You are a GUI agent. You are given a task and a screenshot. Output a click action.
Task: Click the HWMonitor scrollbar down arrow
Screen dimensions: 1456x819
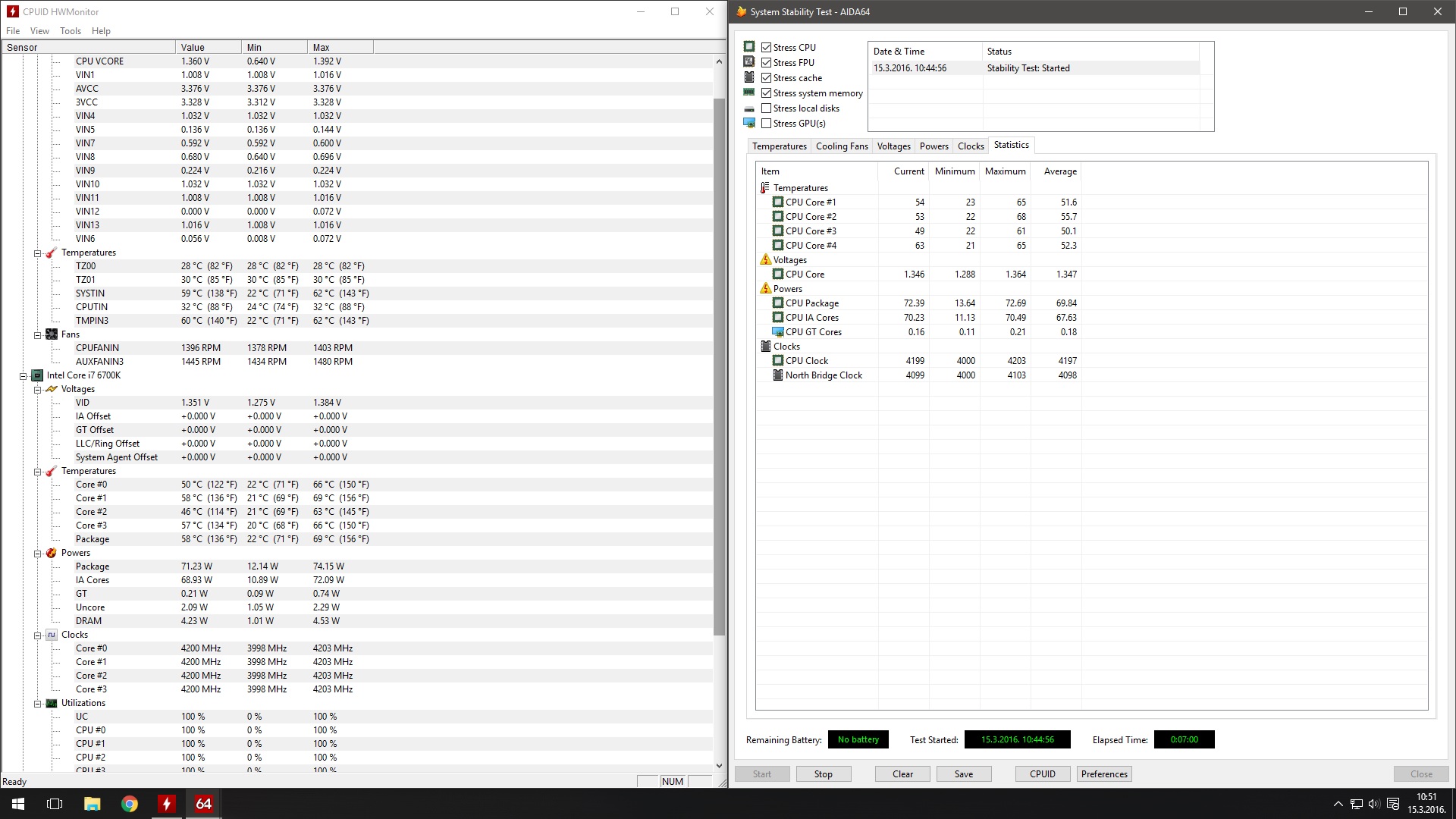719,766
